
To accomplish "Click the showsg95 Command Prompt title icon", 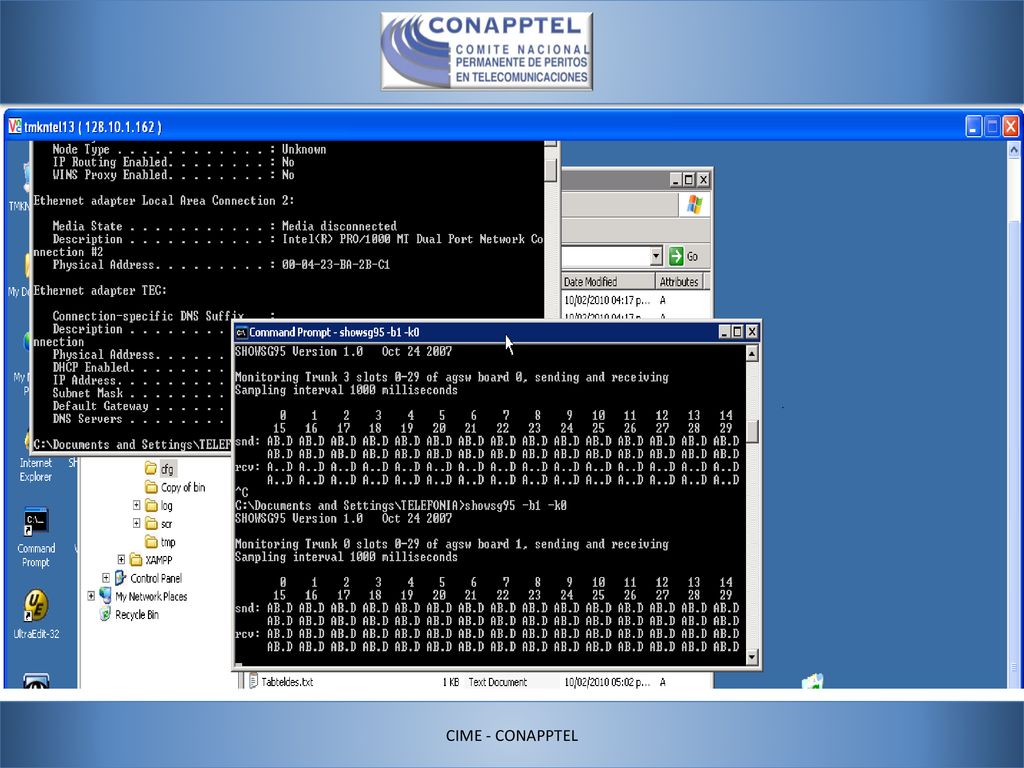I will pyautogui.click(x=241, y=332).
